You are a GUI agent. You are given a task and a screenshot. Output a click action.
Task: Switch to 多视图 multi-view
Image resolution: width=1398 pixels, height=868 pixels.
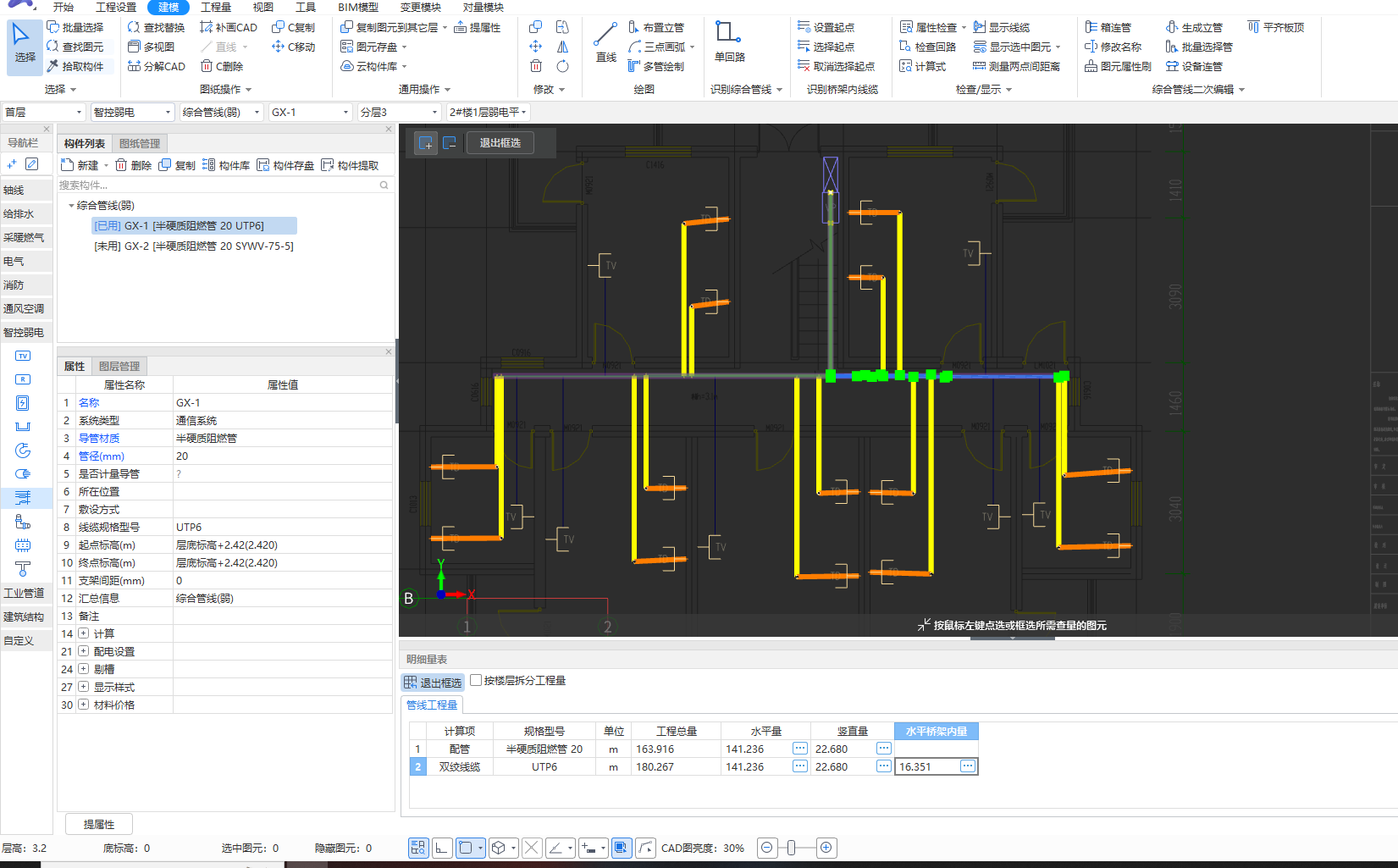click(x=152, y=47)
